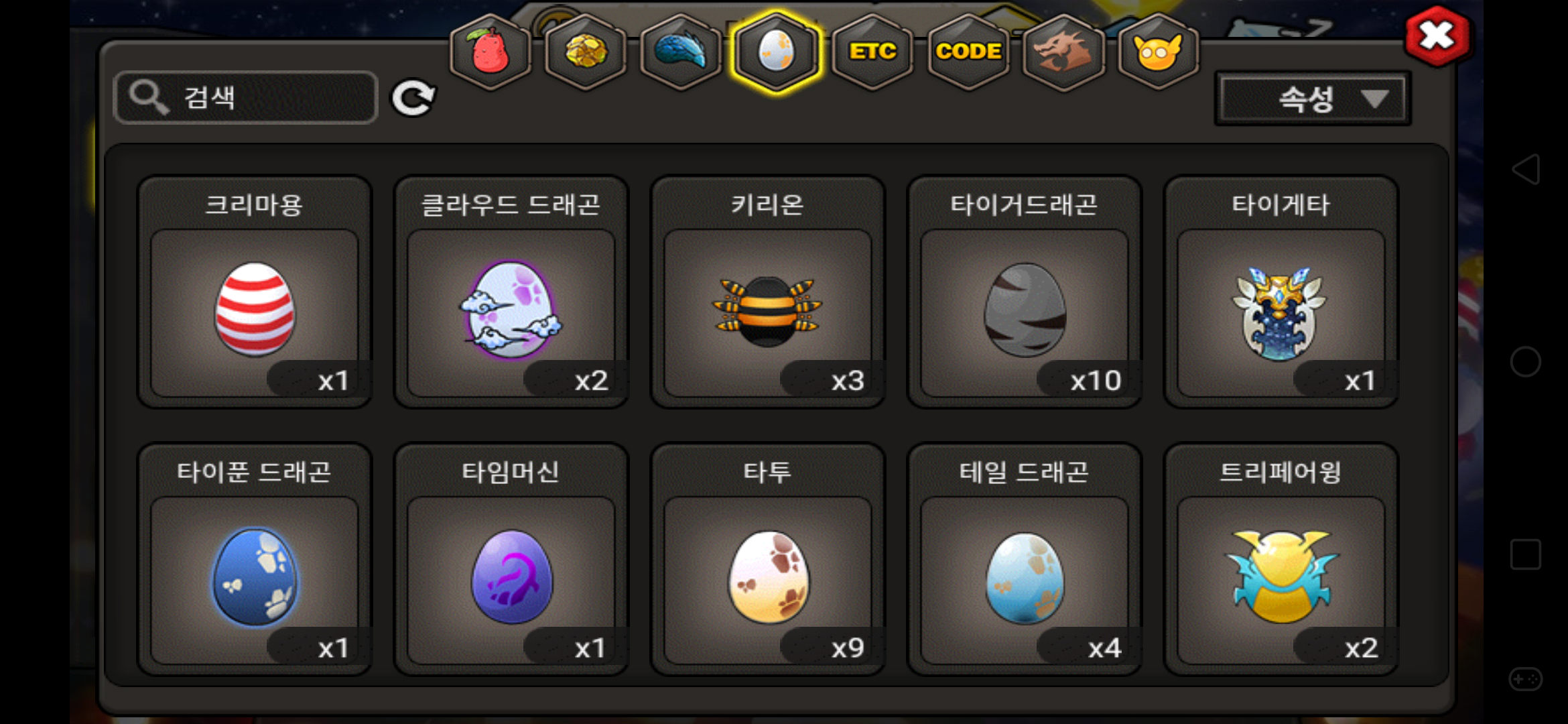This screenshot has width=1568, height=724.
Task: Select the egg category tab
Action: coord(776,52)
